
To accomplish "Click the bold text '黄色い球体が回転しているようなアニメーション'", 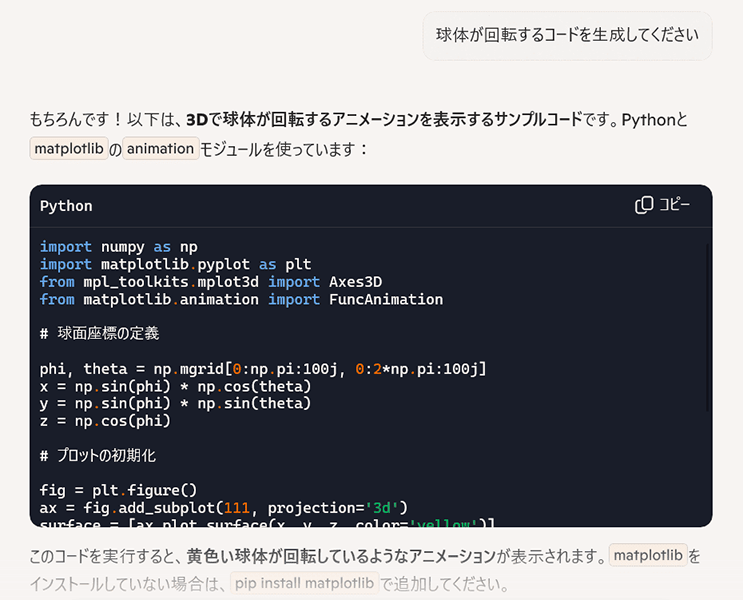I will point(341,556).
